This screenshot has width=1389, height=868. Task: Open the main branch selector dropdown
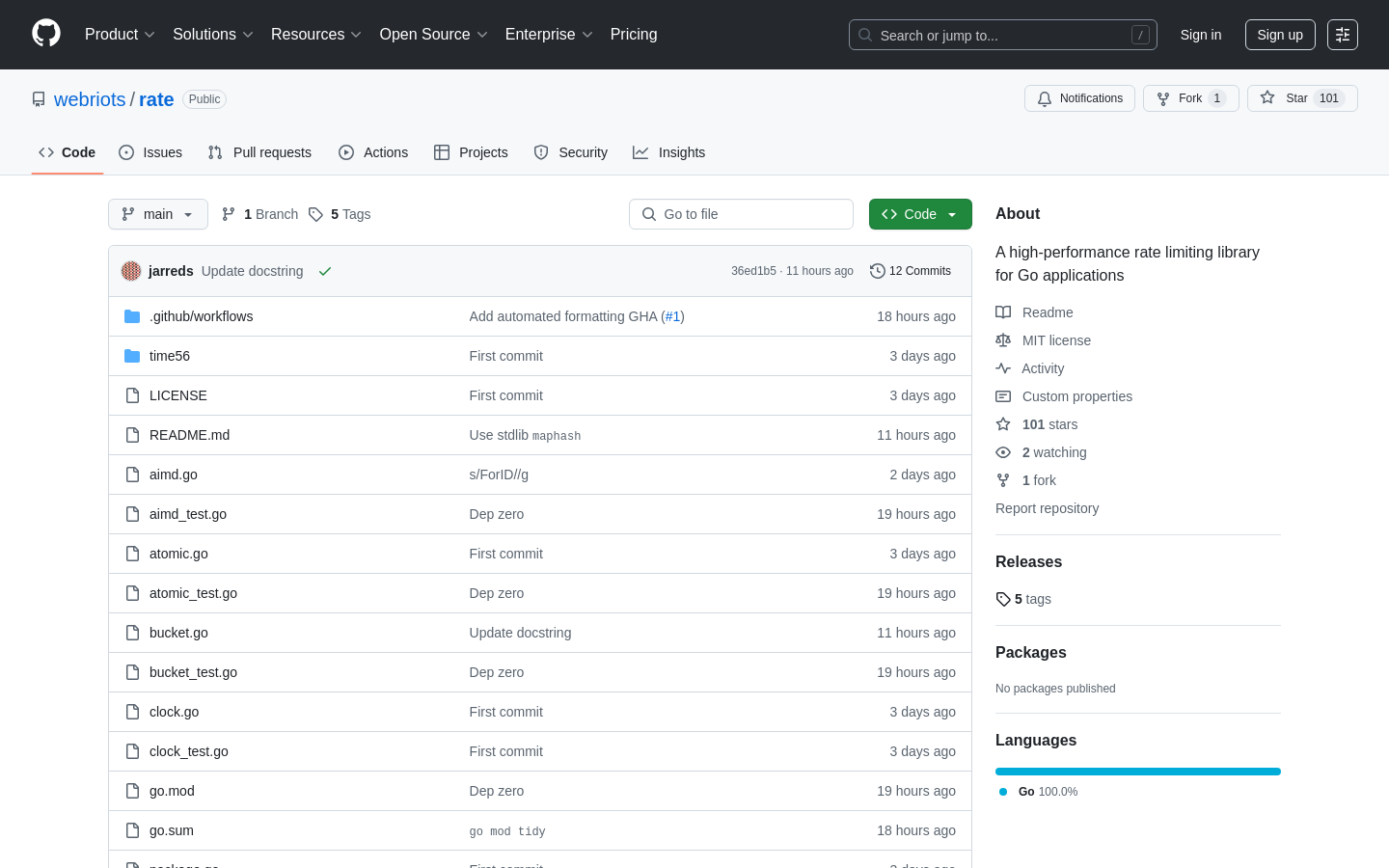click(158, 214)
